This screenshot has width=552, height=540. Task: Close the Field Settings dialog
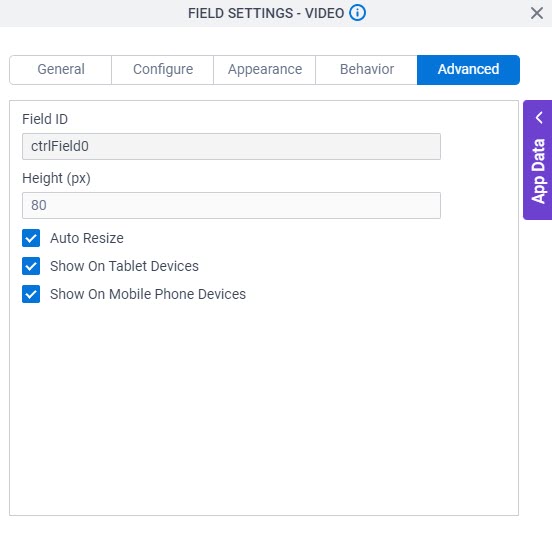tap(537, 13)
